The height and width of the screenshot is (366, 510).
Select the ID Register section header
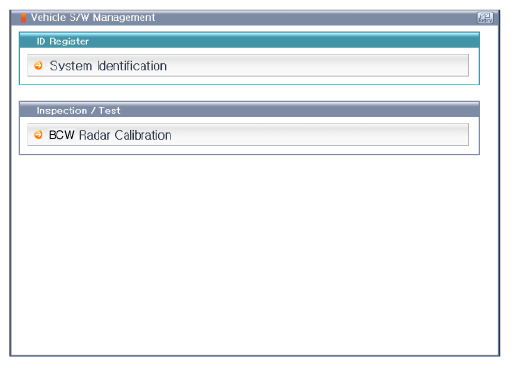click(249, 41)
